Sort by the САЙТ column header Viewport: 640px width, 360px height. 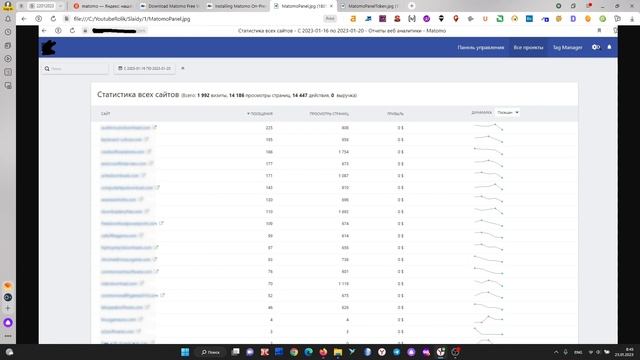(x=106, y=113)
